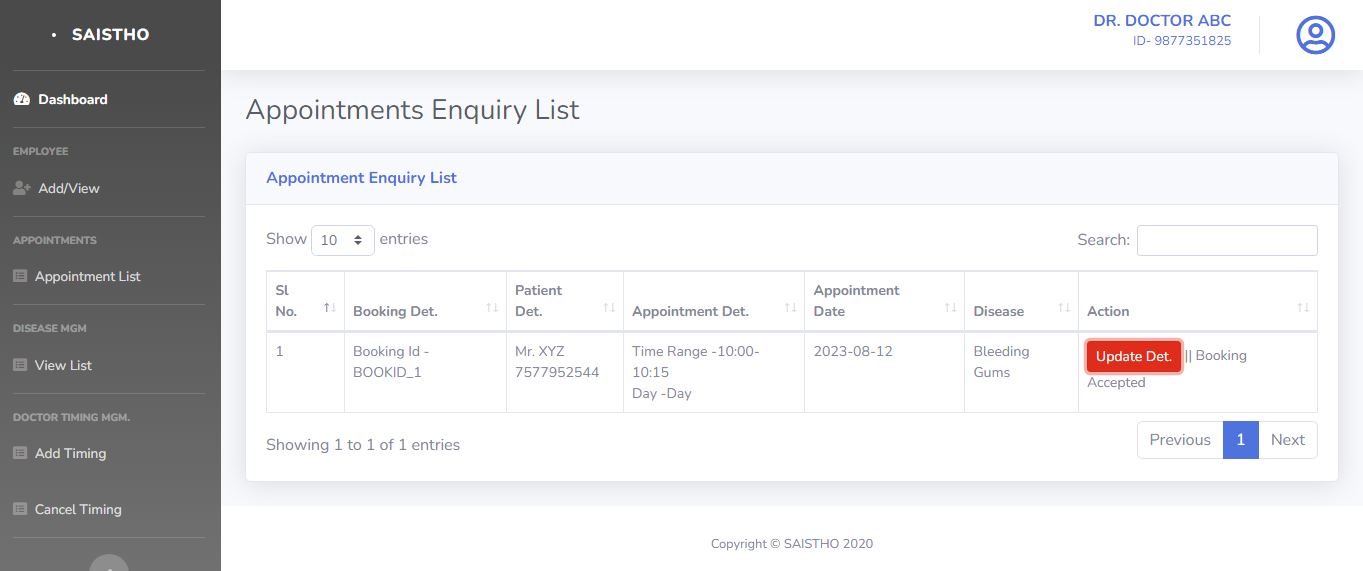Sort by Booking Det. column arrows
Screen dimensions: 1363x571
tap(491, 308)
